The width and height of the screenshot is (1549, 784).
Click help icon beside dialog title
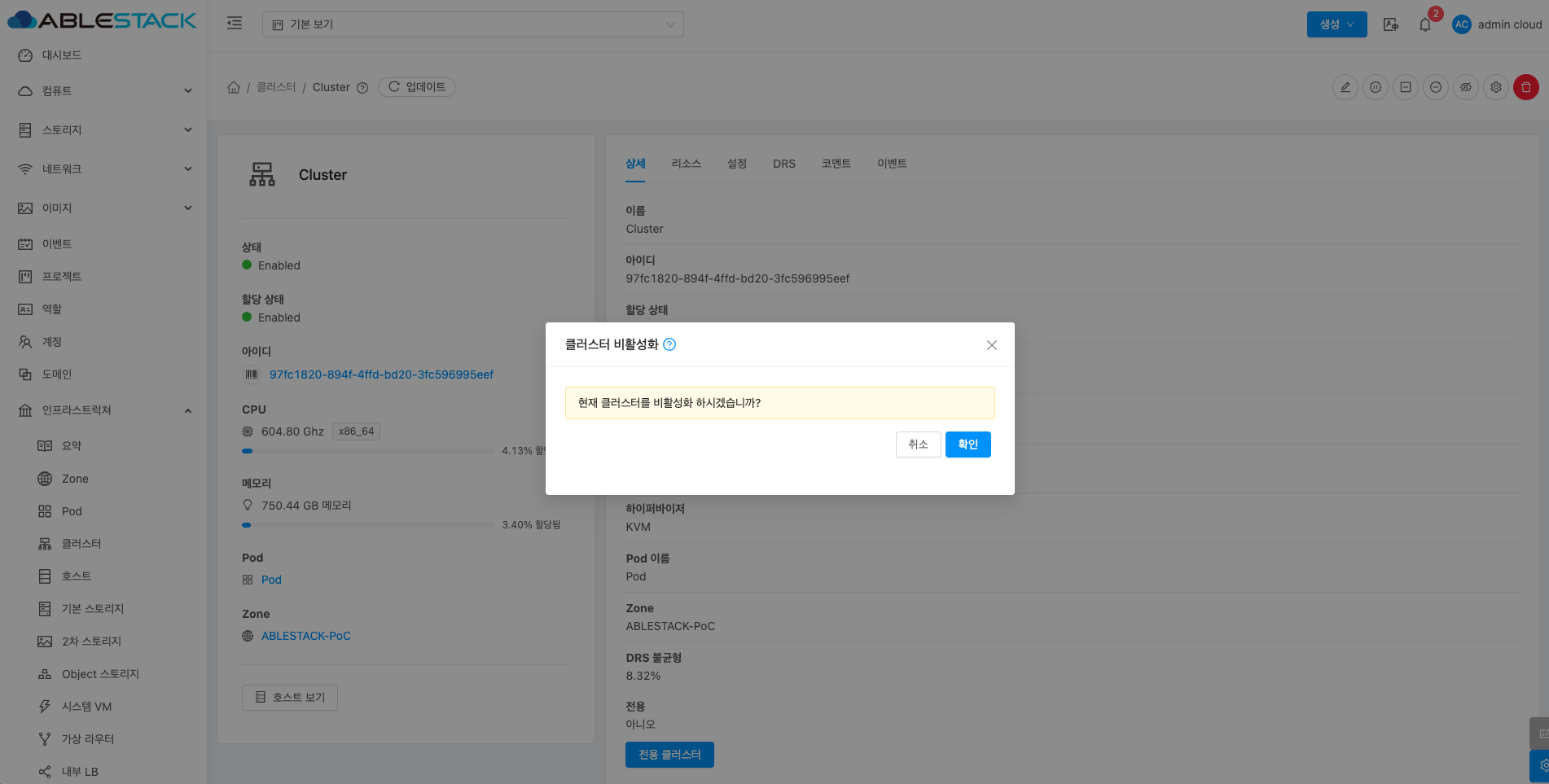tap(669, 344)
